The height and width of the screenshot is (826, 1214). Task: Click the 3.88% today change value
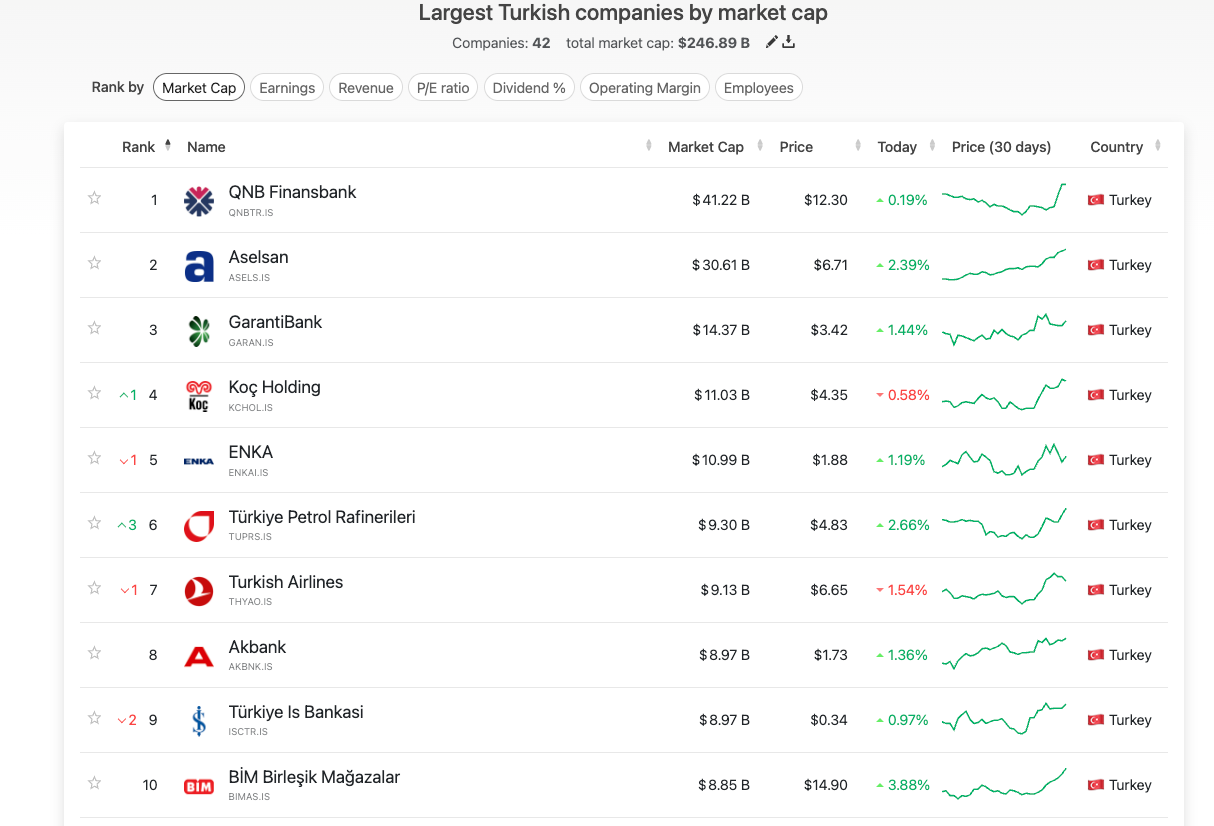(x=908, y=785)
